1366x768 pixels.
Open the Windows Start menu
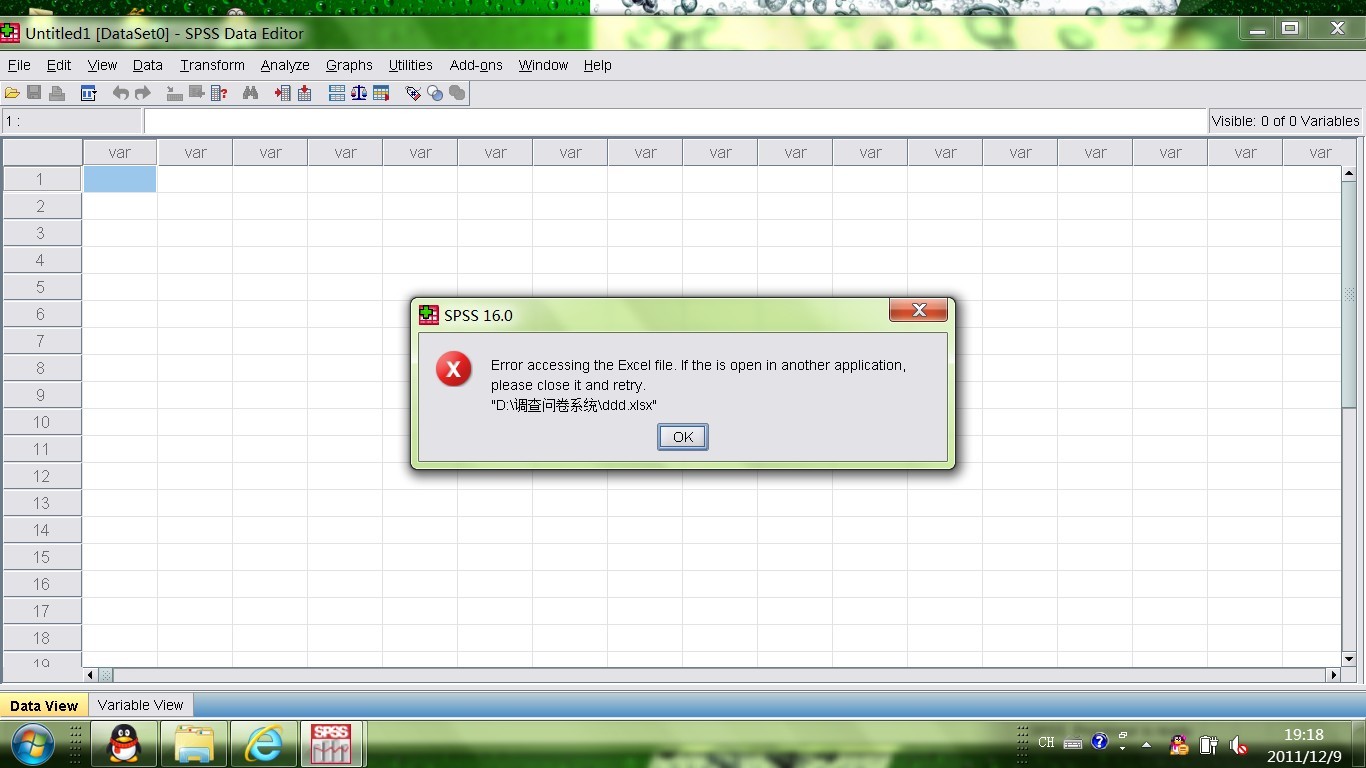33,744
